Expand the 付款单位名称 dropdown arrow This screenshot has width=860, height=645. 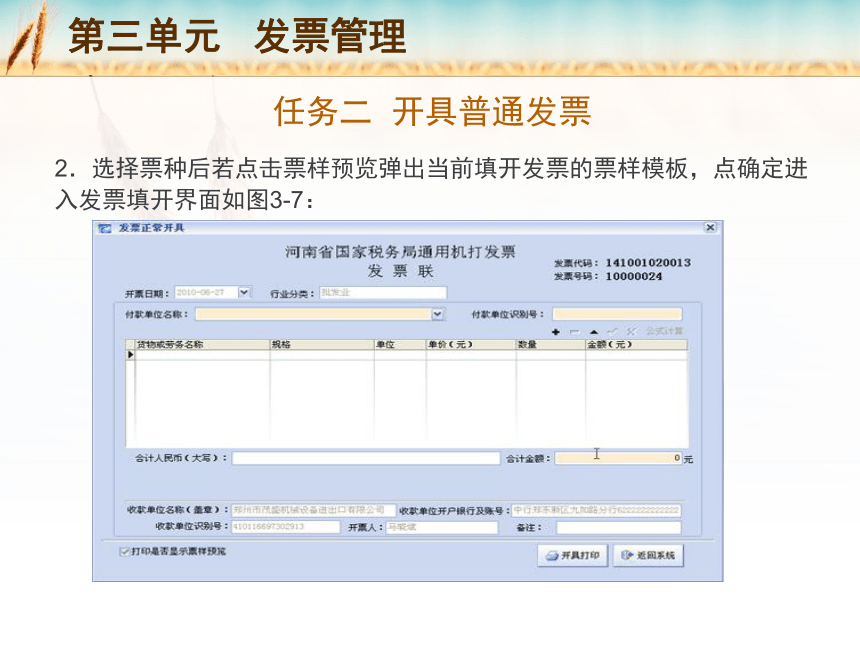438,314
